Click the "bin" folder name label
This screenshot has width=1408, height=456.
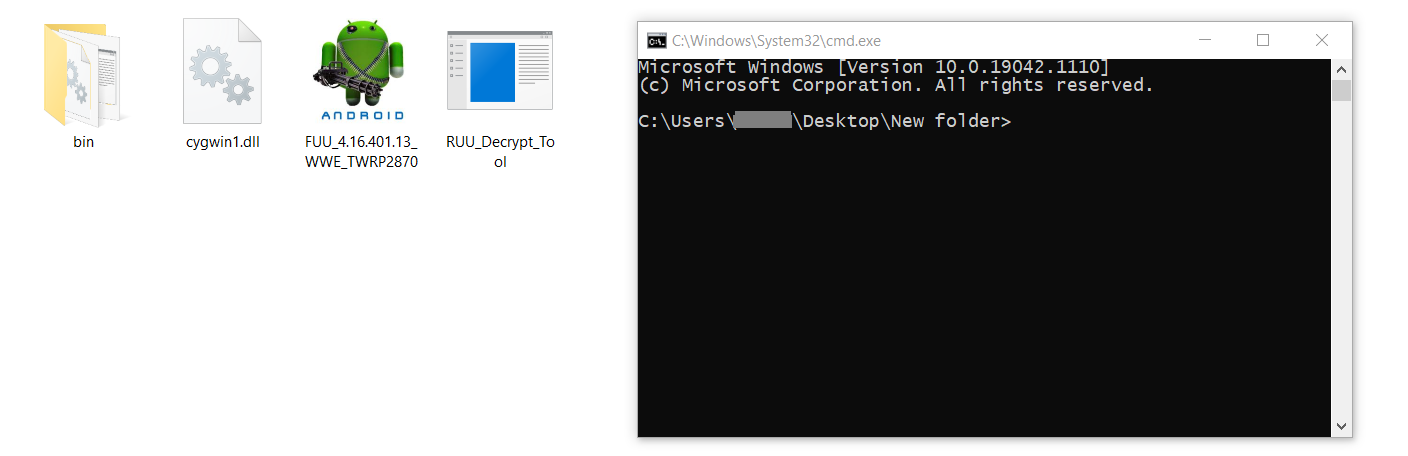coord(84,142)
